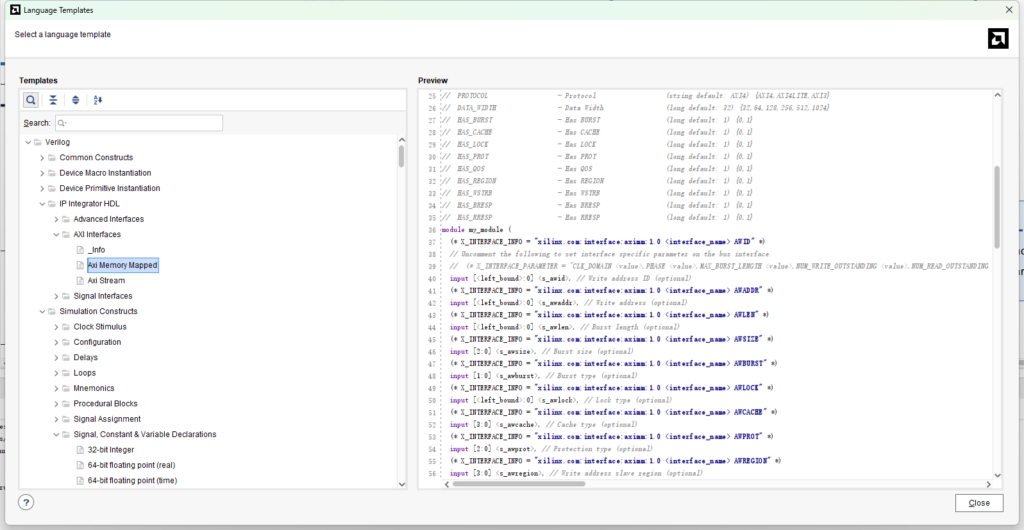Click the Preview pane vertical scrollbar
The height and width of the screenshot is (530, 1024).
(x=997, y=207)
